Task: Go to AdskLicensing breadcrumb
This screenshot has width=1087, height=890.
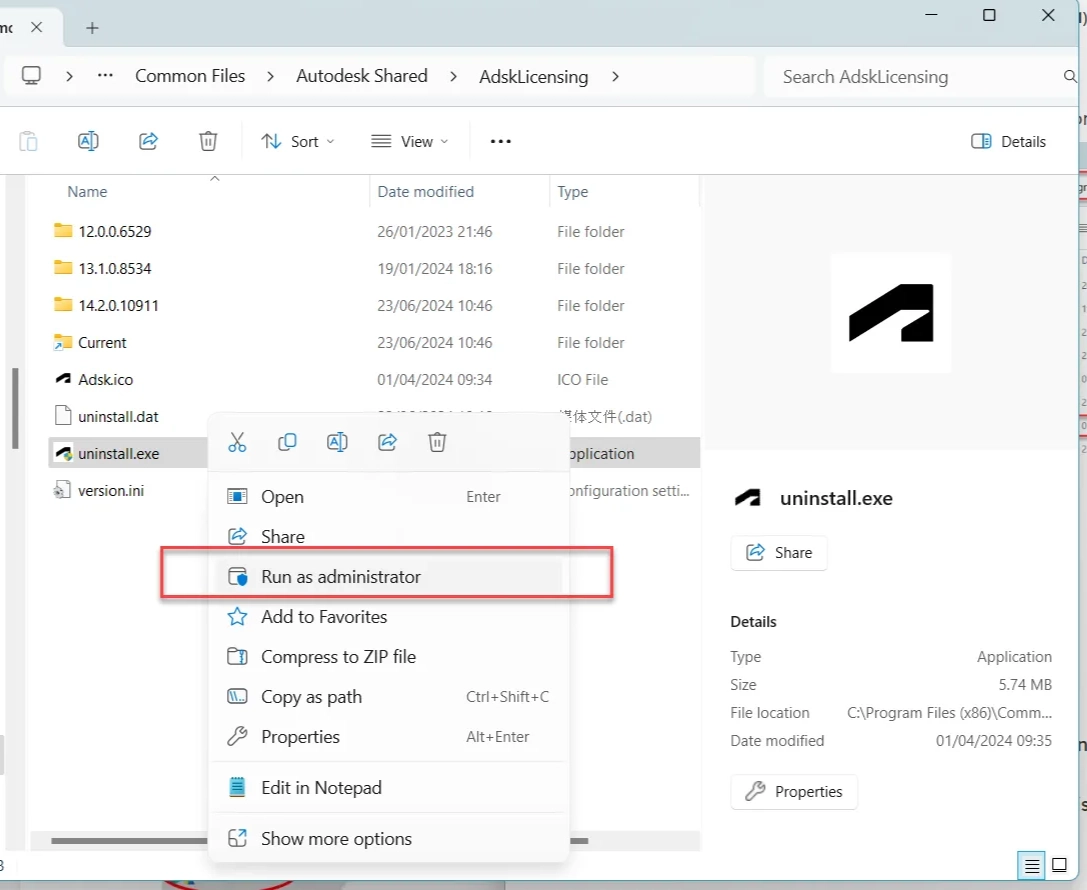Action: [x=534, y=76]
